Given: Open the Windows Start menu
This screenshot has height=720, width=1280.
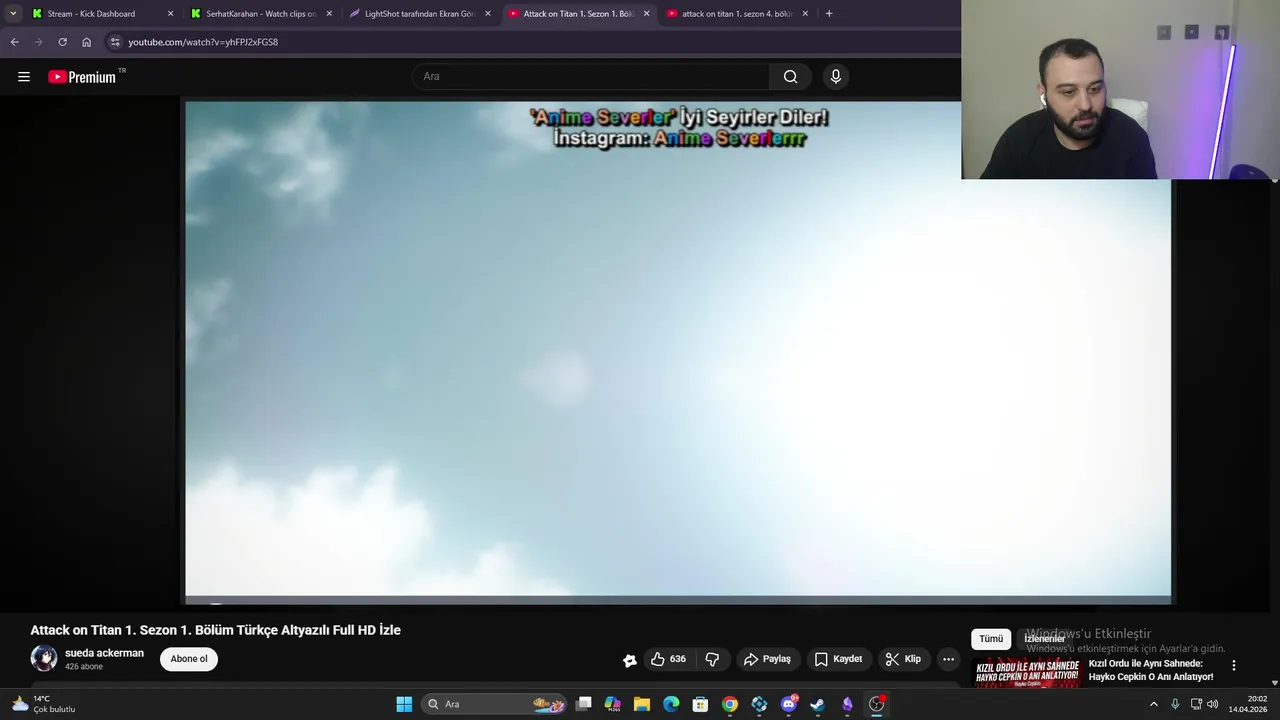Looking at the screenshot, I should click(404, 704).
